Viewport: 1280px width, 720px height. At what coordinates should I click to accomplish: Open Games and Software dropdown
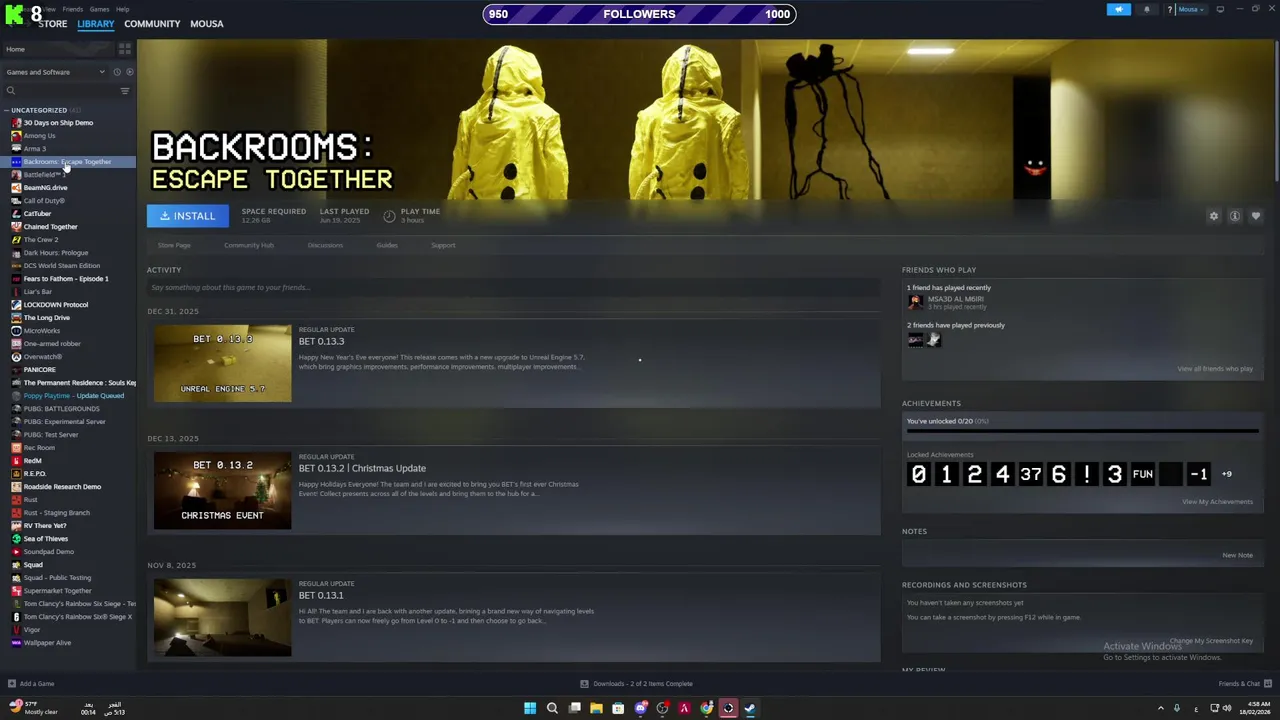[x=55, y=72]
